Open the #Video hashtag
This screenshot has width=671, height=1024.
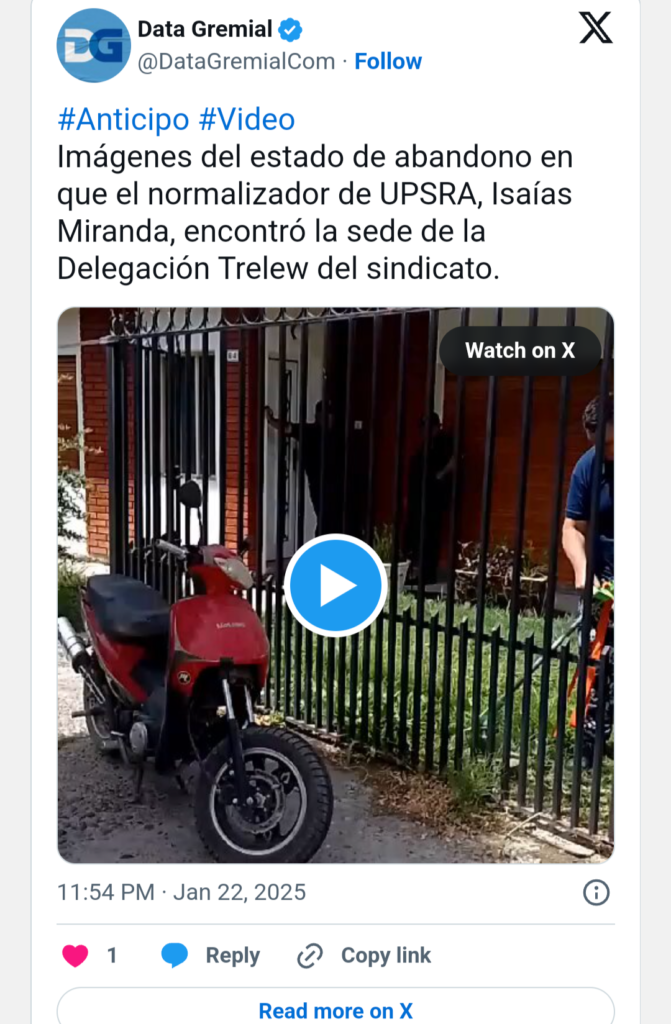247,120
